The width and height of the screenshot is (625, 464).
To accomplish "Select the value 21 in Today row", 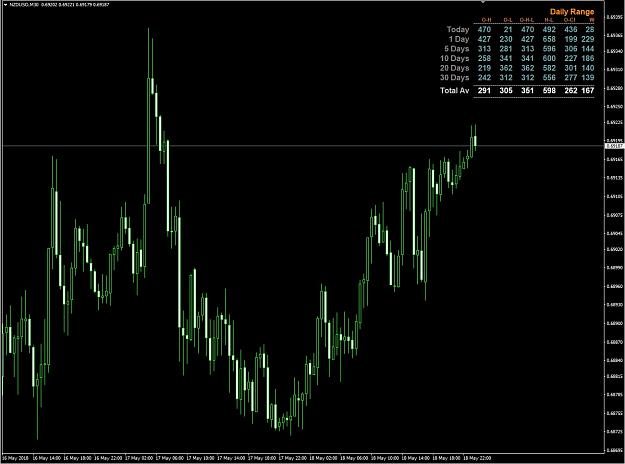I will tap(507, 29).
